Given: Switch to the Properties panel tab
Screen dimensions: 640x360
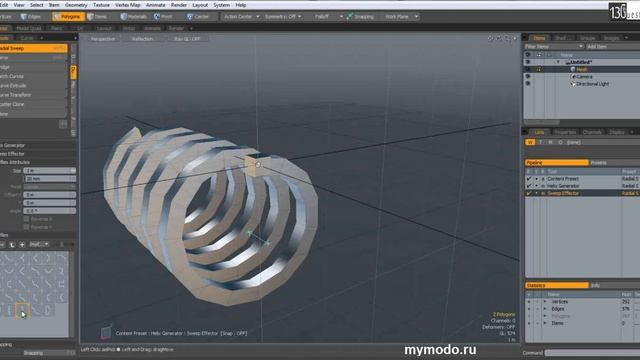Looking at the screenshot, I should tap(565, 132).
